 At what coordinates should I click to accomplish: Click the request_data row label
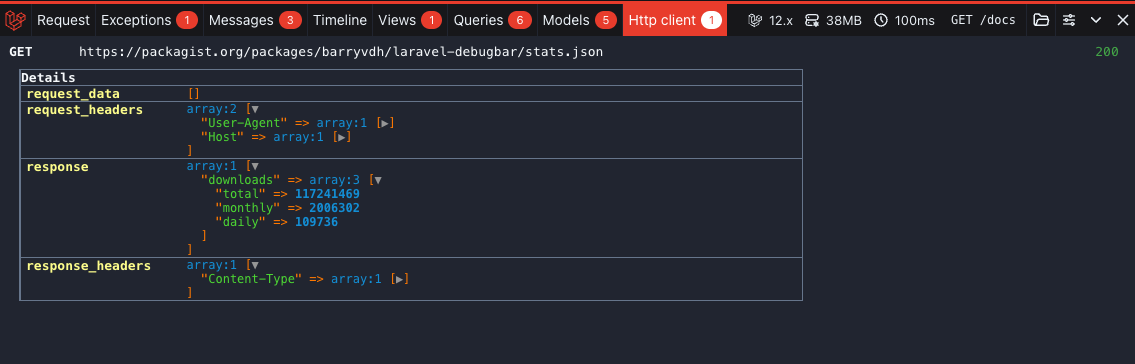pyautogui.click(x=73, y=94)
